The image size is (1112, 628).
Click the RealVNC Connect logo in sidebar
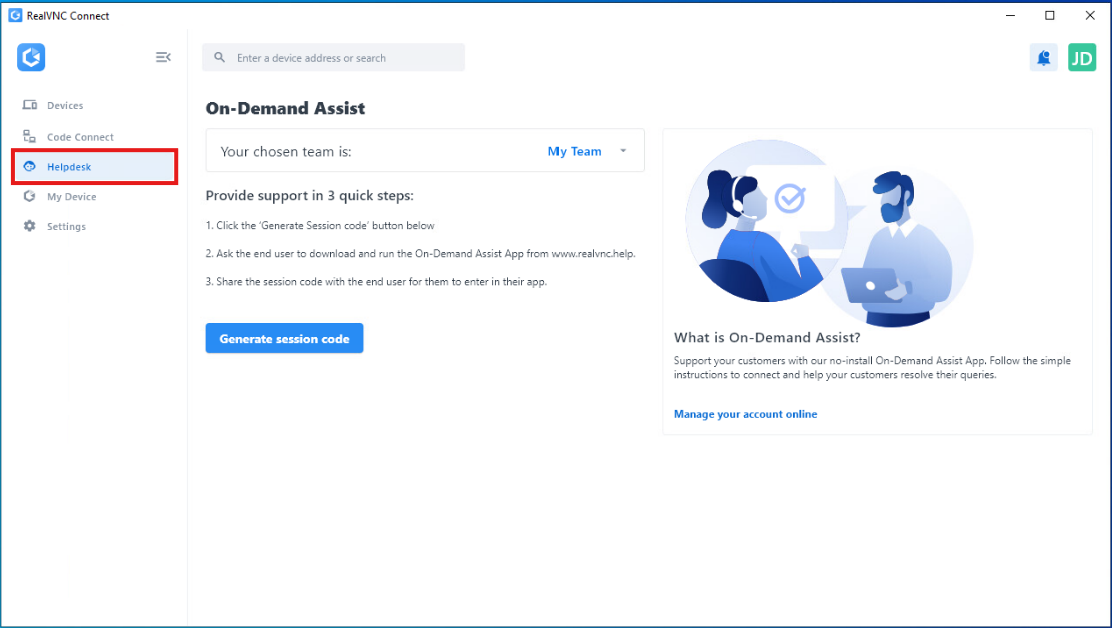coord(31,57)
